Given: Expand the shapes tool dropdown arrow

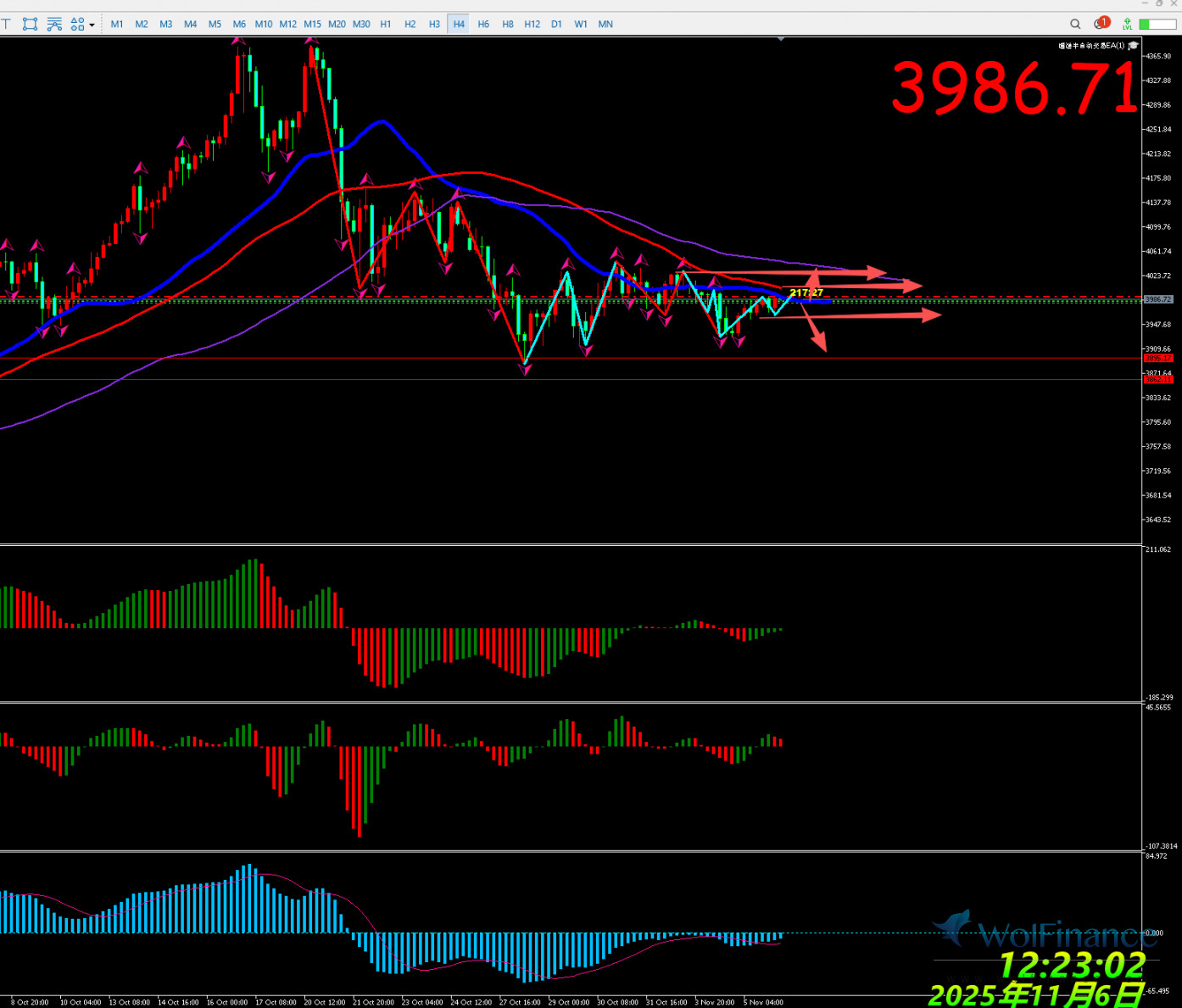Looking at the screenshot, I should coord(92,25).
